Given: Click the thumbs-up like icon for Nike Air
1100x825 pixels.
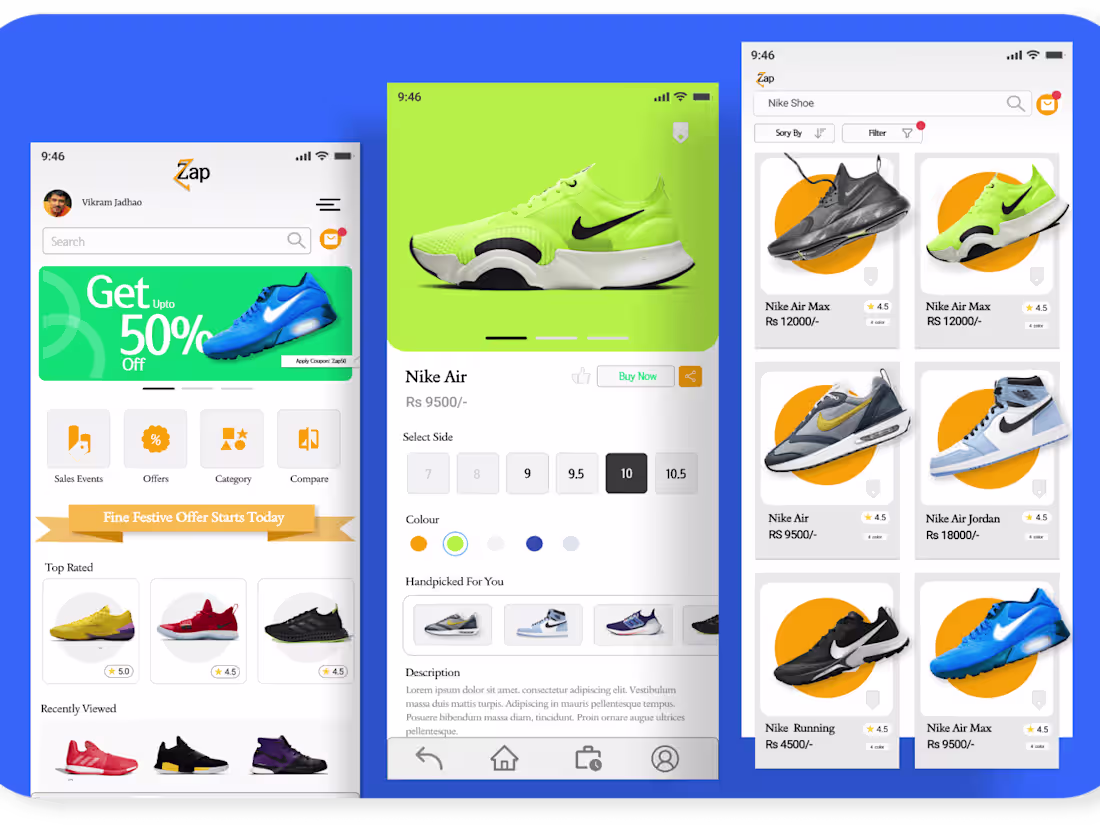Looking at the screenshot, I should tap(581, 376).
